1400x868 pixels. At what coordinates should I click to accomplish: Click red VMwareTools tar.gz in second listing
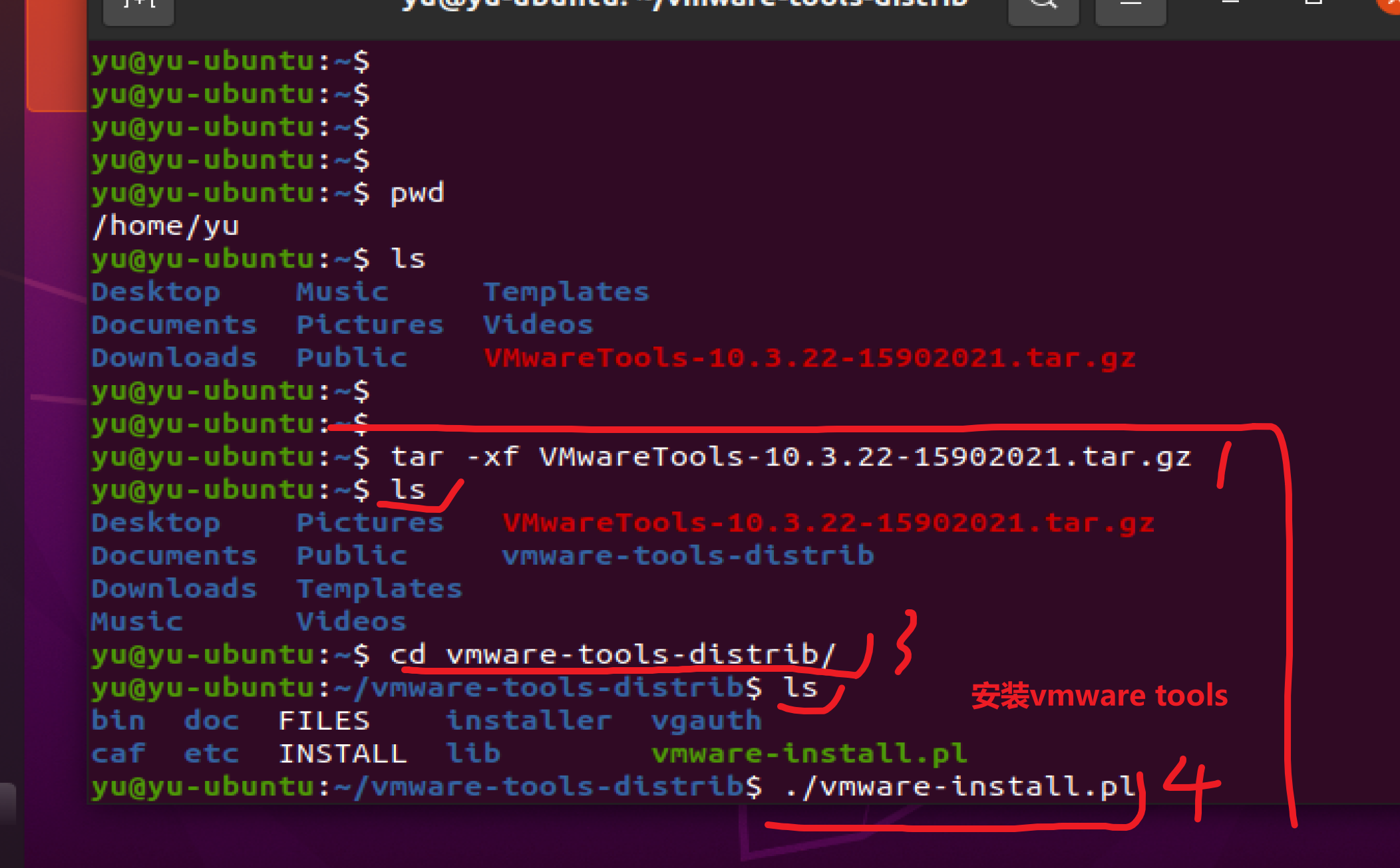tap(828, 523)
